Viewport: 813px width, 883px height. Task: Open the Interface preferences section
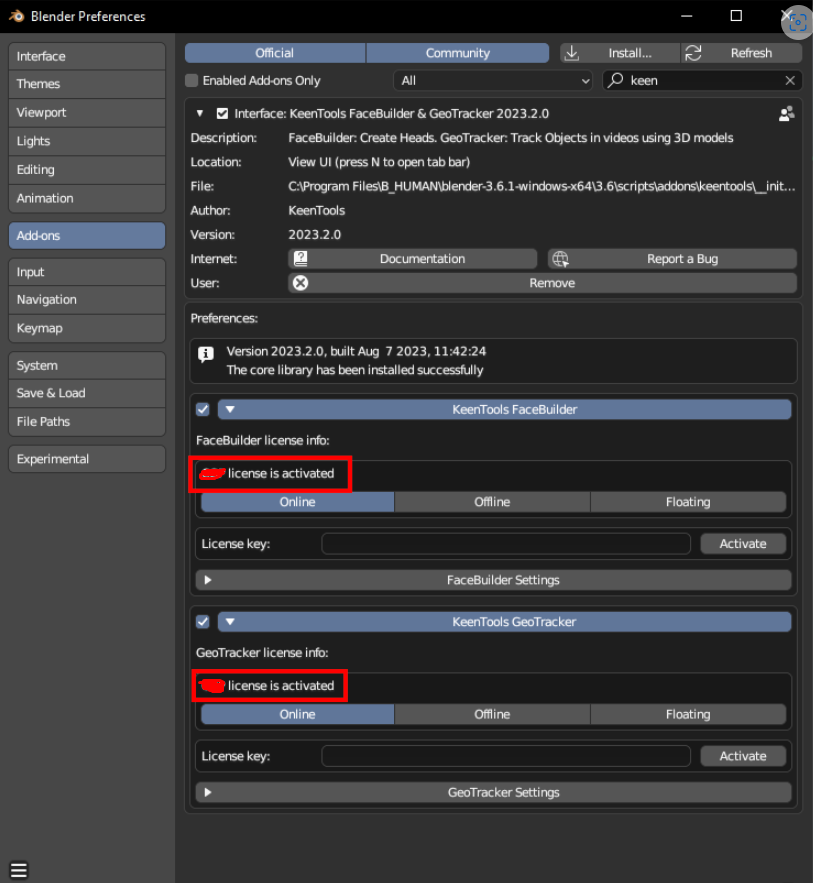click(87, 56)
